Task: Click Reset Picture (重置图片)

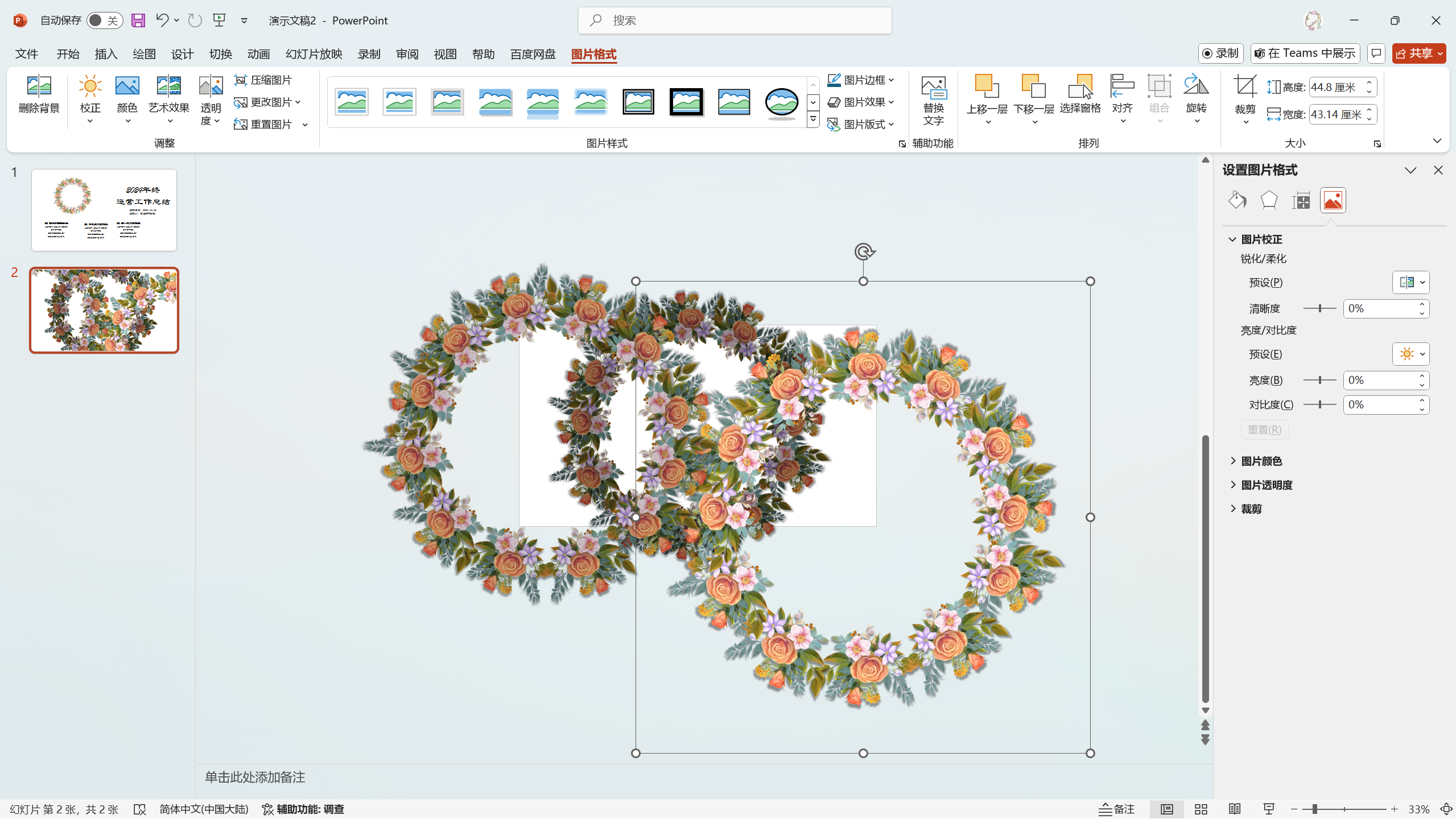Action: pyautogui.click(x=263, y=125)
